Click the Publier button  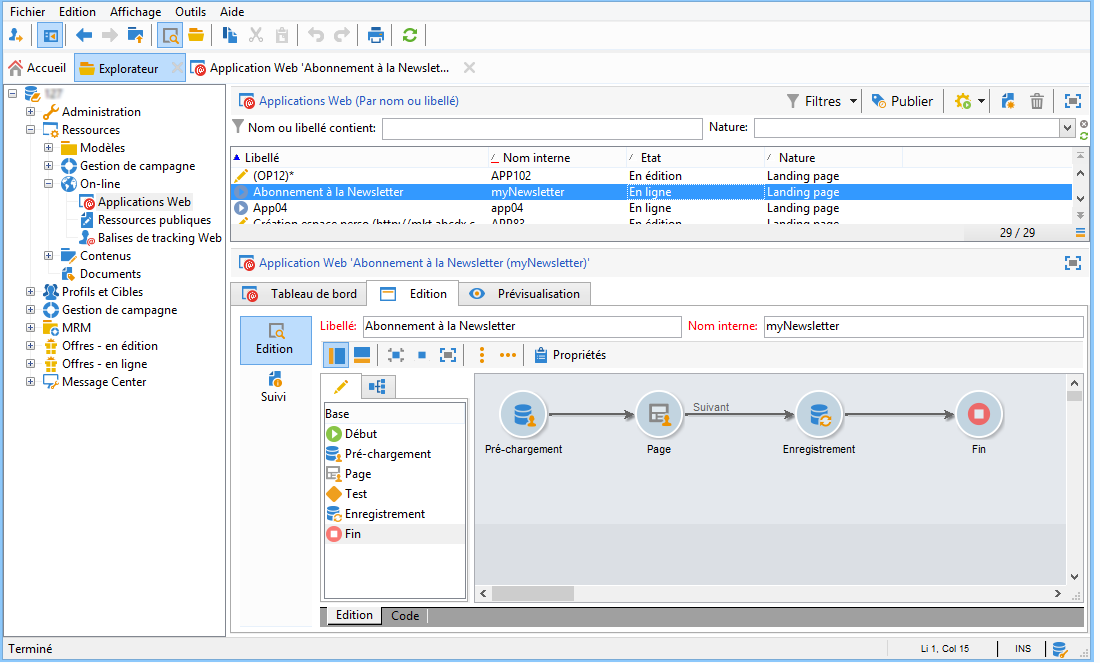[902, 101]
